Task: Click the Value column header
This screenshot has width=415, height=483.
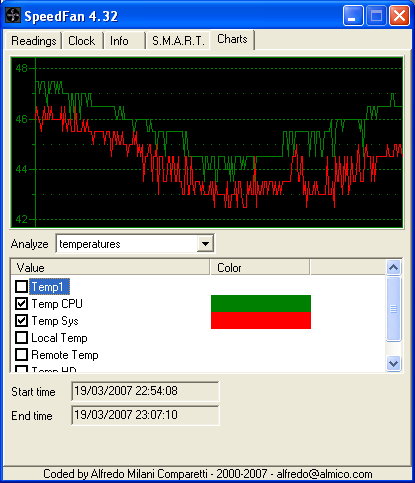Action: point(110,267)
